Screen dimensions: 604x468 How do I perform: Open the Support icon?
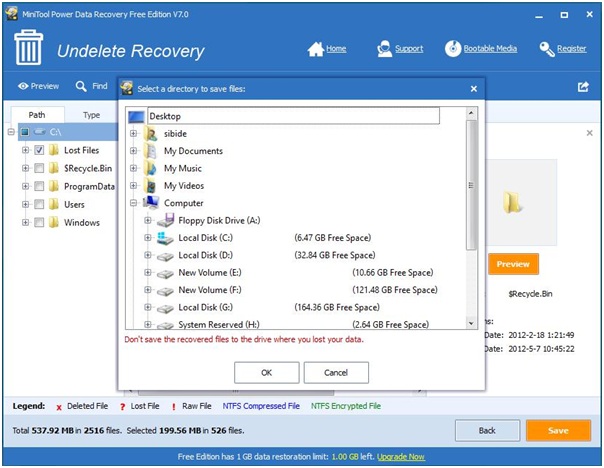pos(385,49)
